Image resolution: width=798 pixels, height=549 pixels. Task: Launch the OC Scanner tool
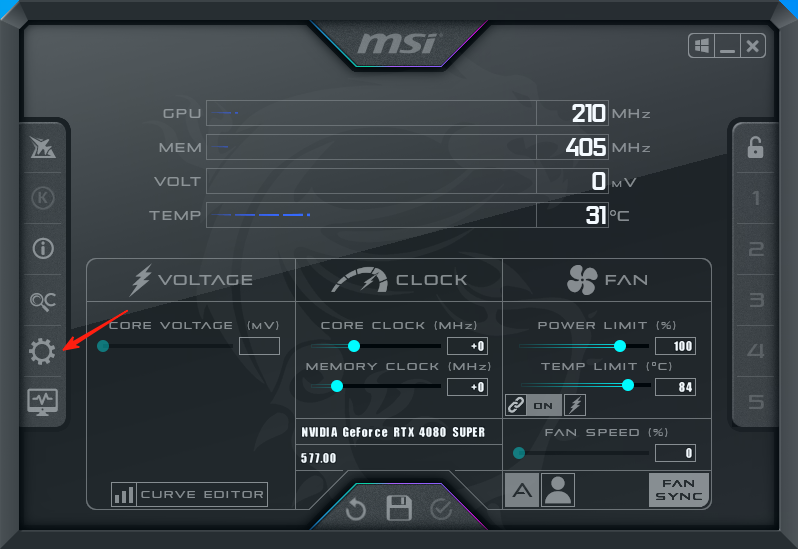42,300
